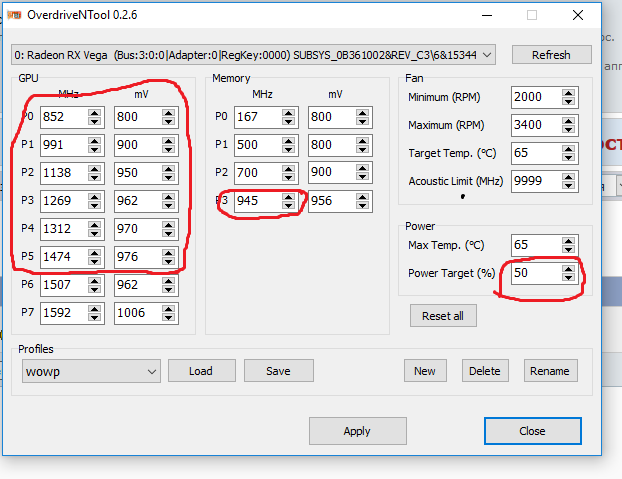Increase GPU P0 MHz with up arrow

[94, 113]
